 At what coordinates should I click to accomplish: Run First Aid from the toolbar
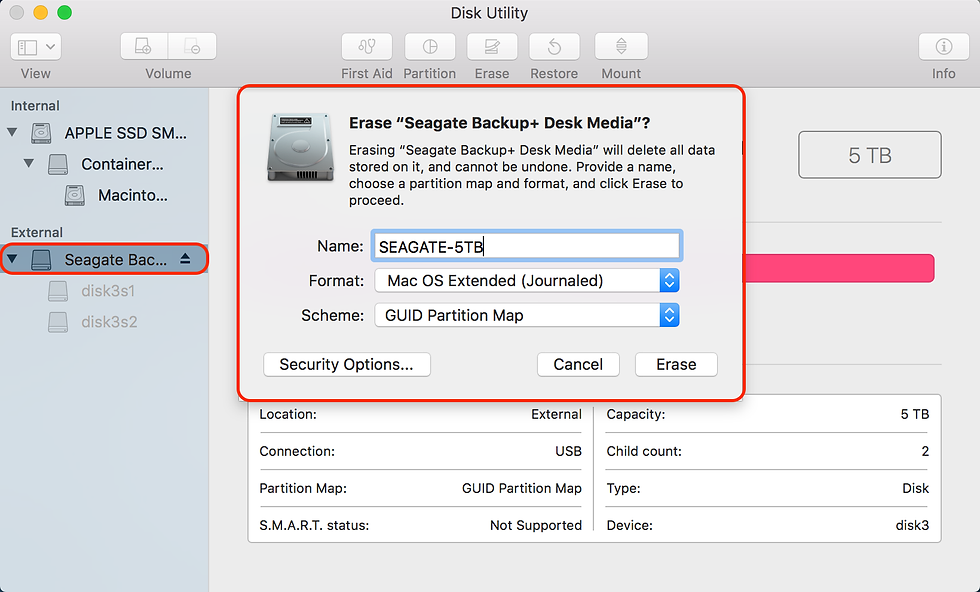(x=367, y=47)
